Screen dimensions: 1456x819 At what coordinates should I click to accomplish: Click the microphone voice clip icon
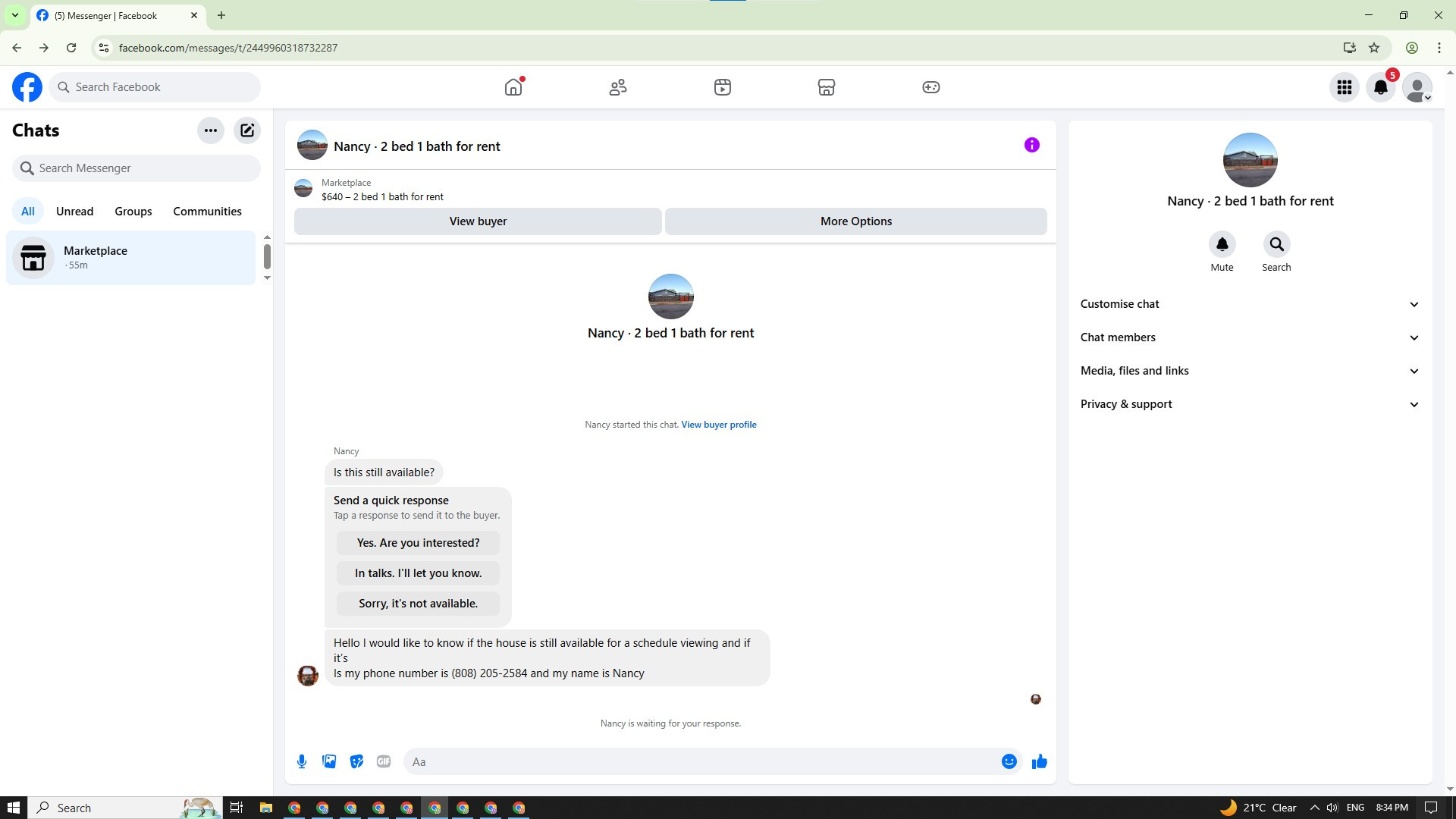pyautogui.click(x=302, y=761)
